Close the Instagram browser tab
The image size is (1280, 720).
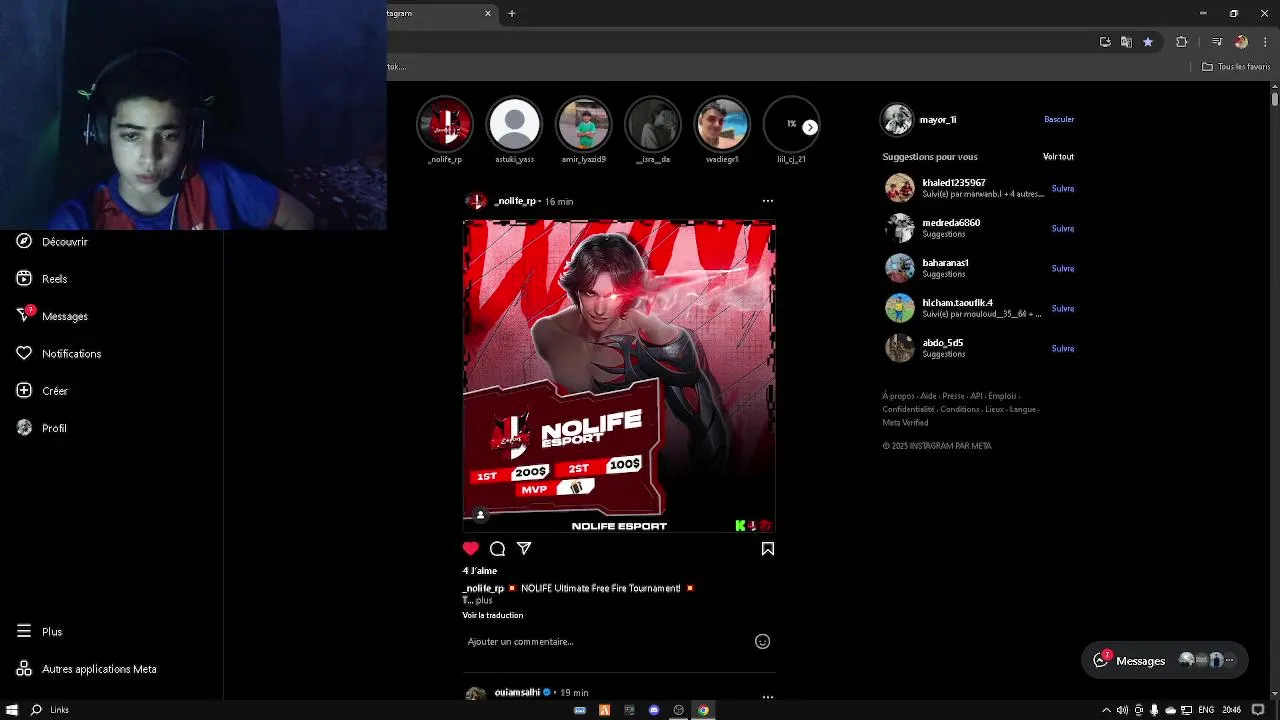488,13
